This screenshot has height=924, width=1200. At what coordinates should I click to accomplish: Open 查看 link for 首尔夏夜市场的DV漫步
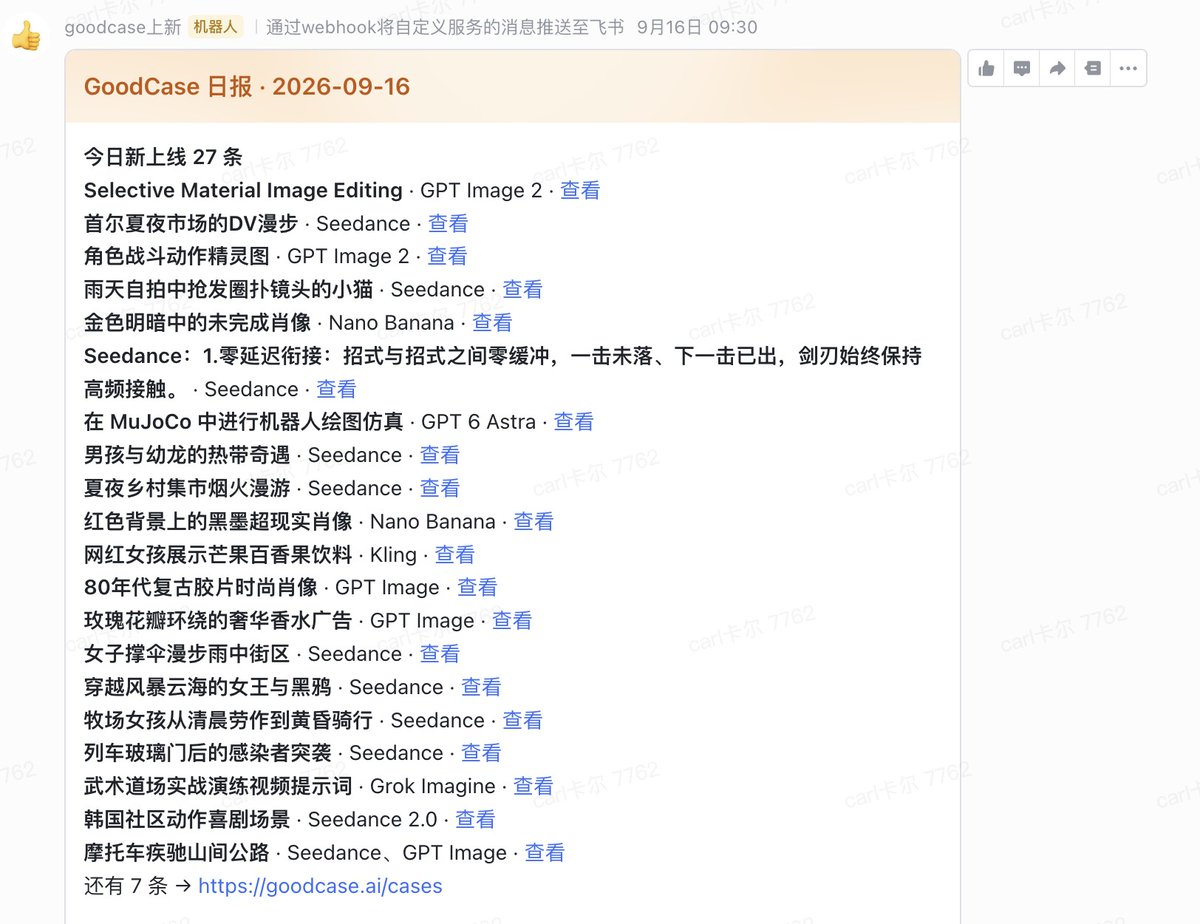point(448,223)
